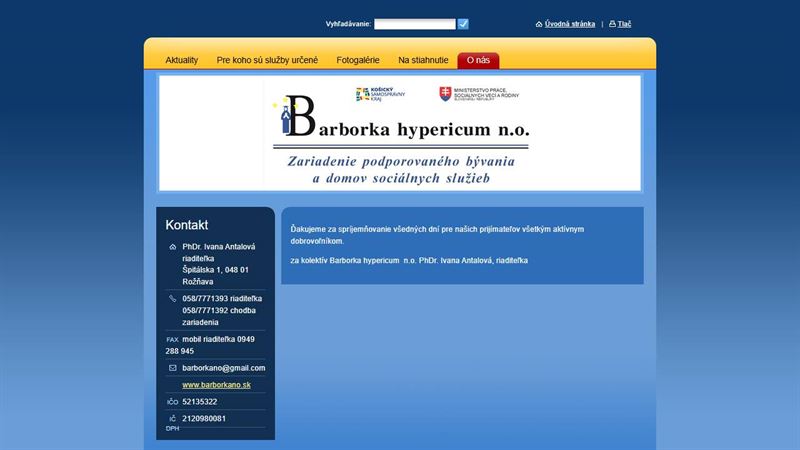Click the Tlač print link
Image resolution: width=800 pixels, height=450 pixels.
(624, 24)
